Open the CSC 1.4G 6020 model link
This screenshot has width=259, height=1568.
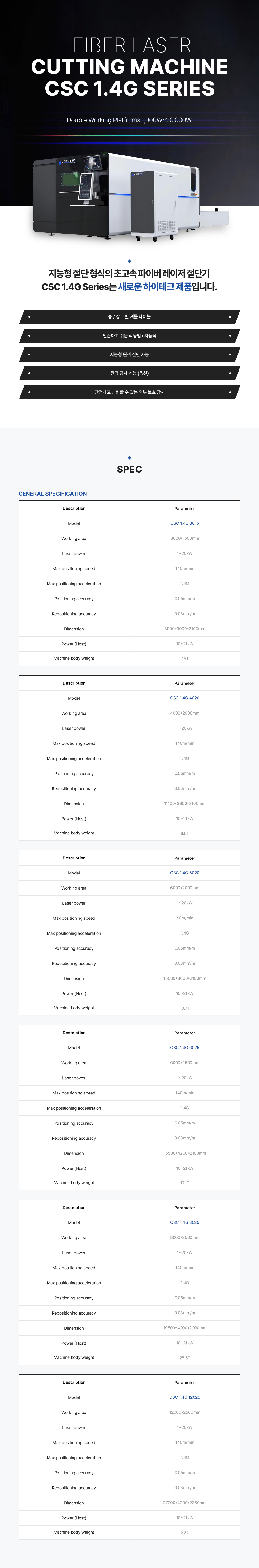[185, 873]
